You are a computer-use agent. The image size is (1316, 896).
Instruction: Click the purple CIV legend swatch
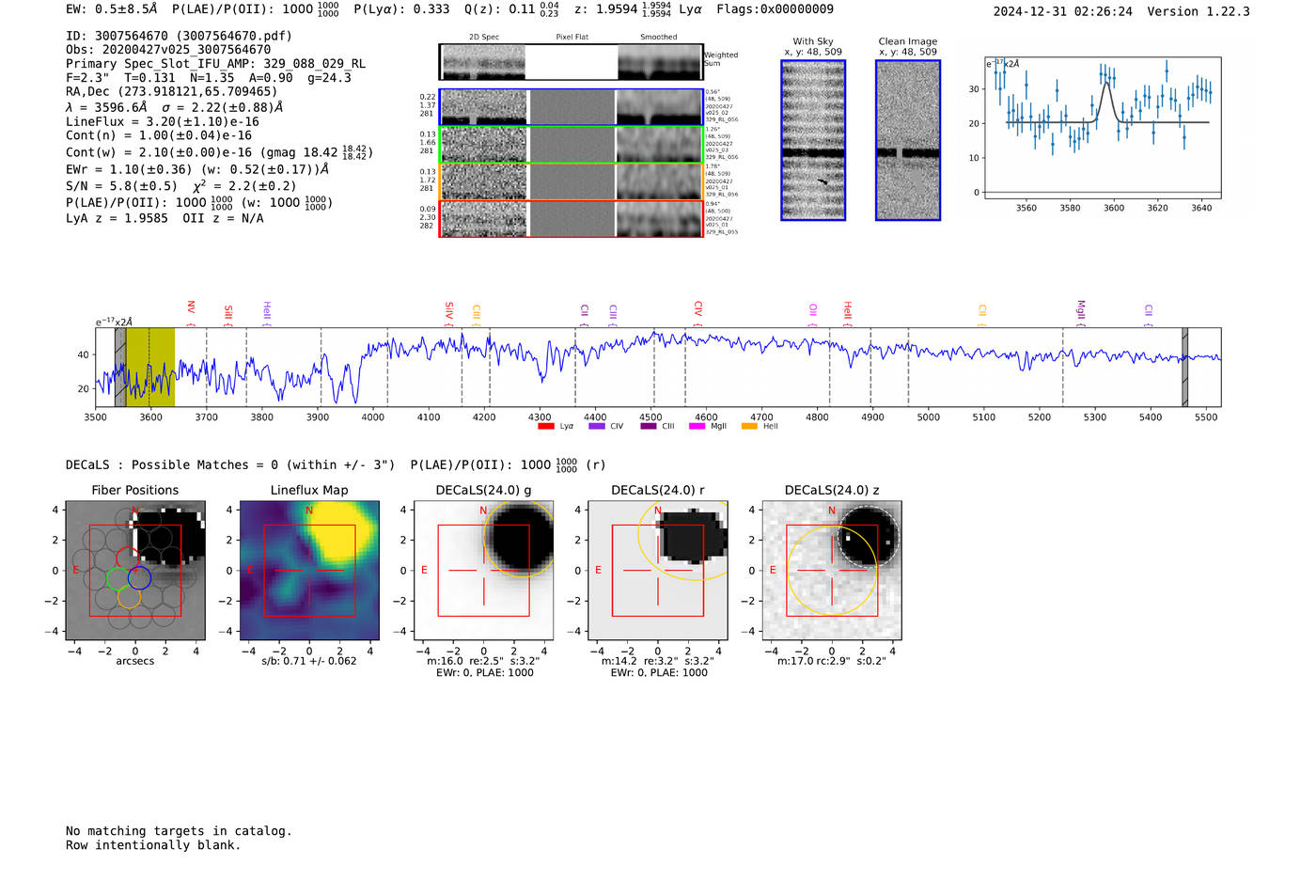pyautogui.click(x=597, y=426)
